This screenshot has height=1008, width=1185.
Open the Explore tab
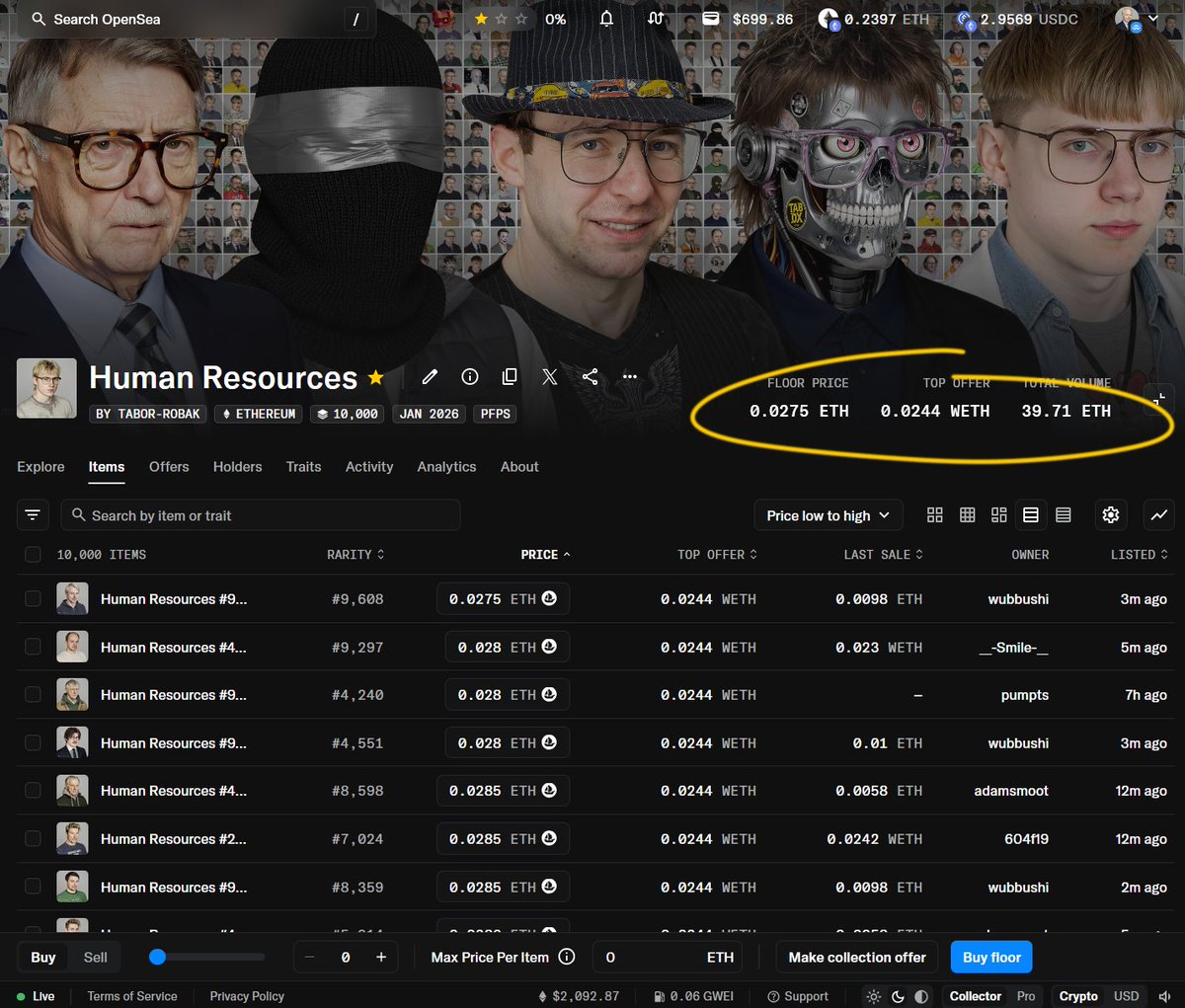pyautogui.click(x=40, y=466)
